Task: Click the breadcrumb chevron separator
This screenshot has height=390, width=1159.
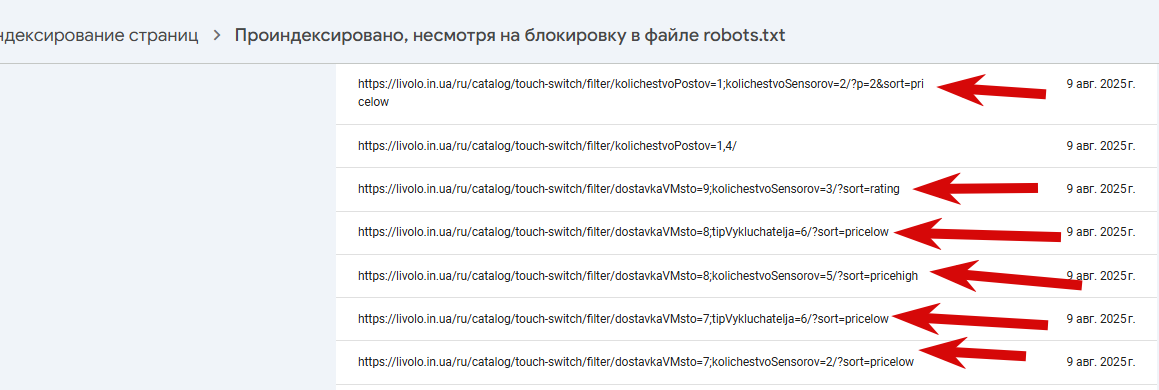Action: tap(217, 35)
